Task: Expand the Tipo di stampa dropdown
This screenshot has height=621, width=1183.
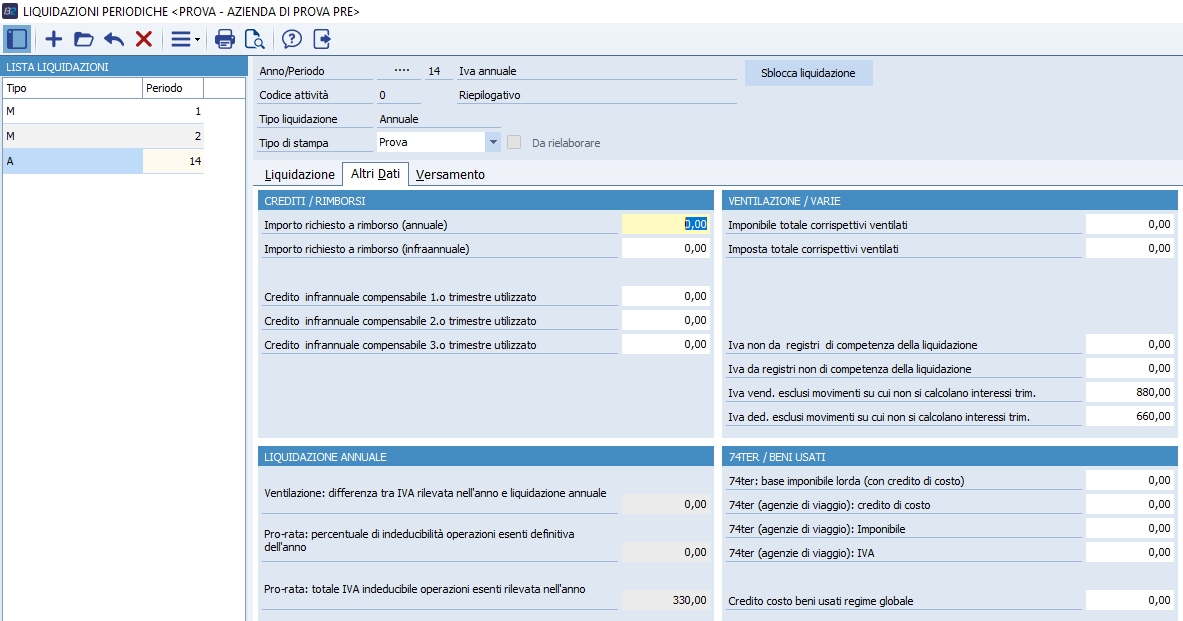Action: [x=492, y=143]
